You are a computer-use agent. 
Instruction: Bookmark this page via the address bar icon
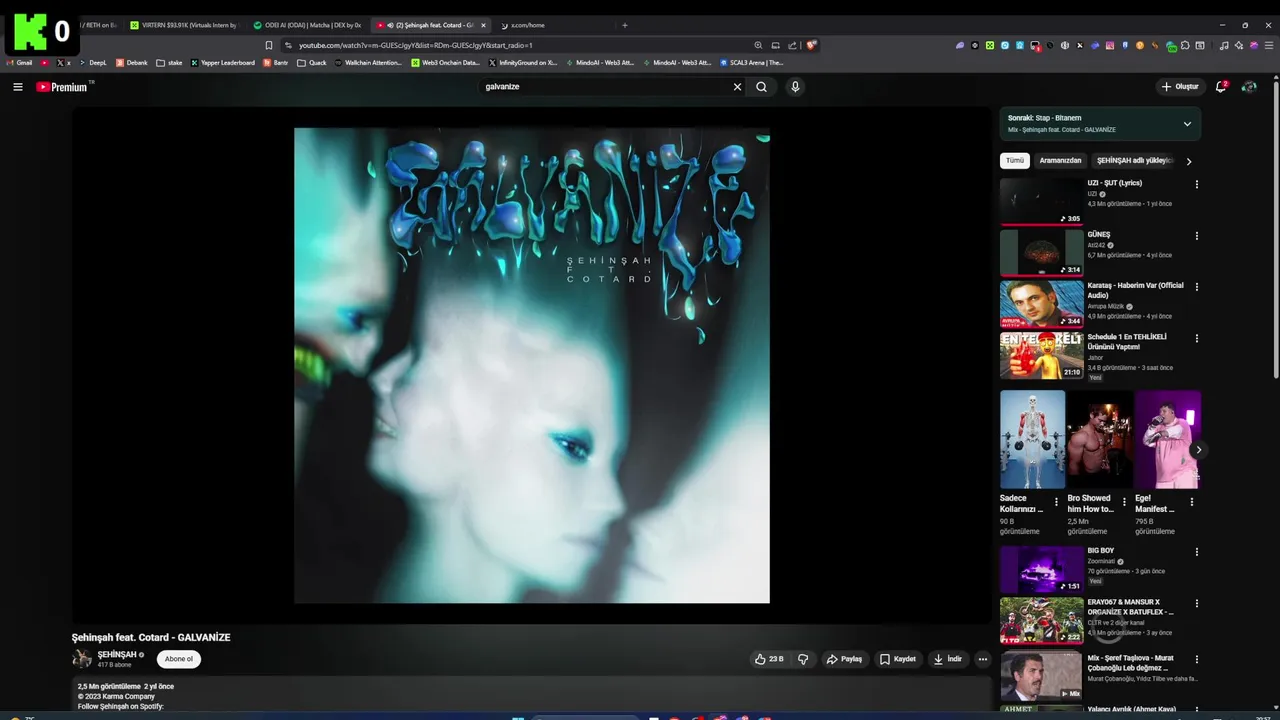tap(269, 45)
